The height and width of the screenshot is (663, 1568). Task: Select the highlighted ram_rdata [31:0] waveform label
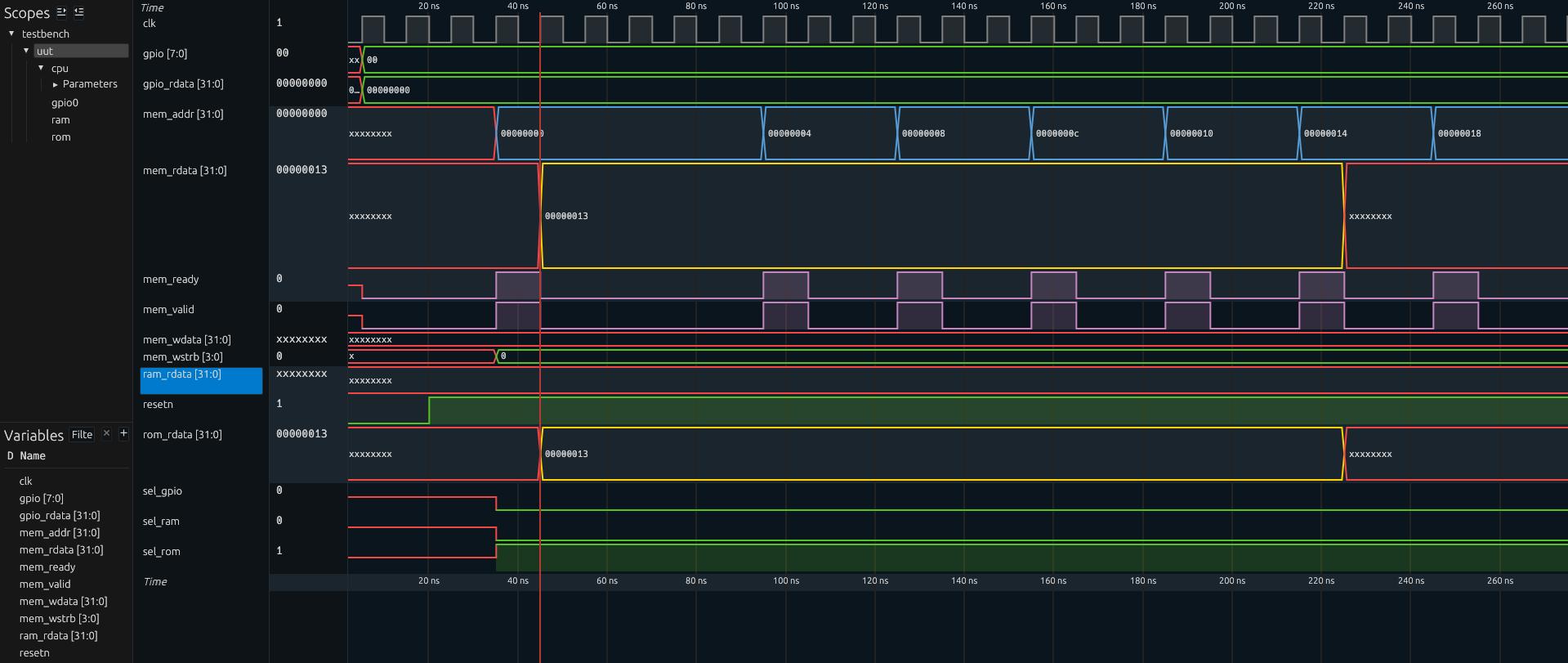pyautogui.click(x=182, y=374)
